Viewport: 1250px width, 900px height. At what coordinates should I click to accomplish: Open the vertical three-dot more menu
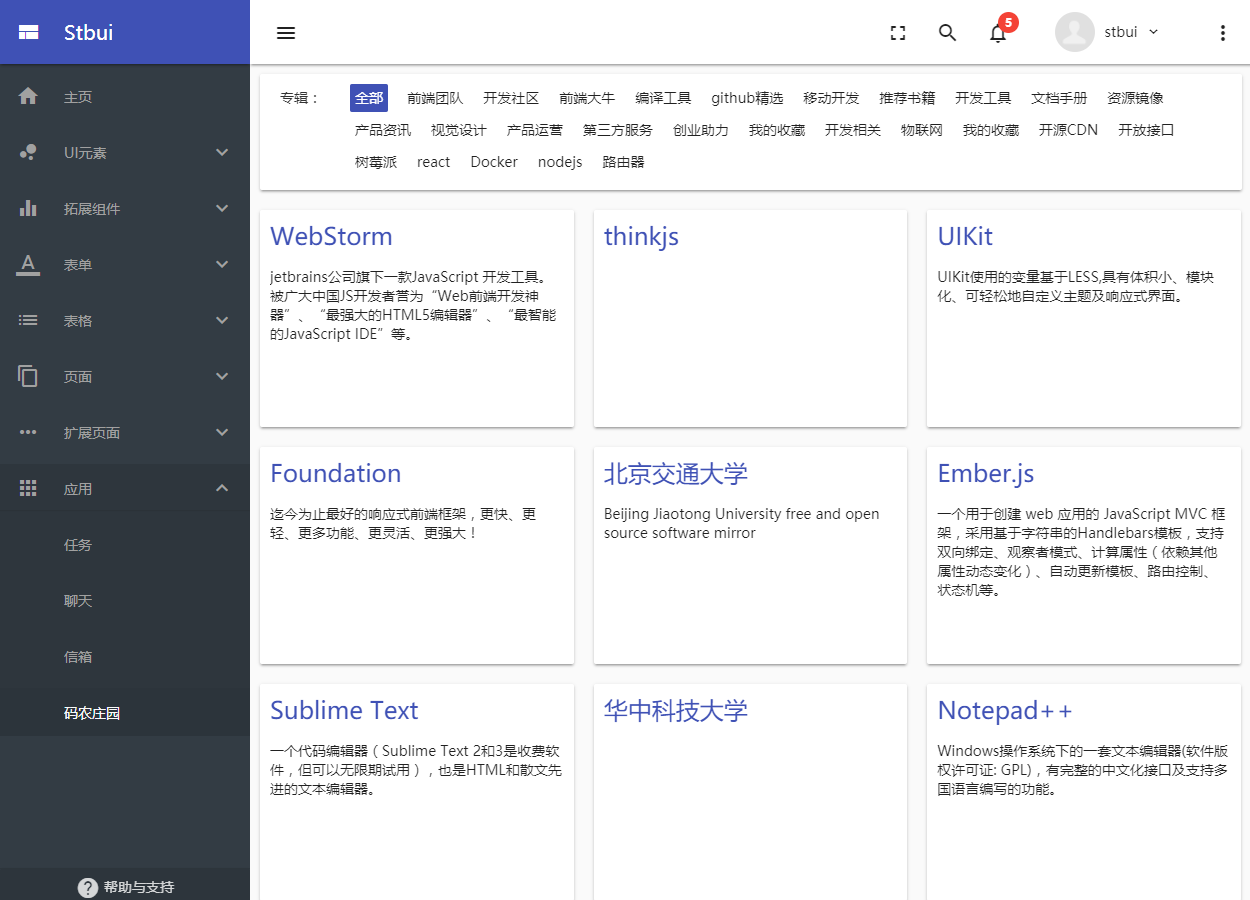click(x=1222, y=33)
